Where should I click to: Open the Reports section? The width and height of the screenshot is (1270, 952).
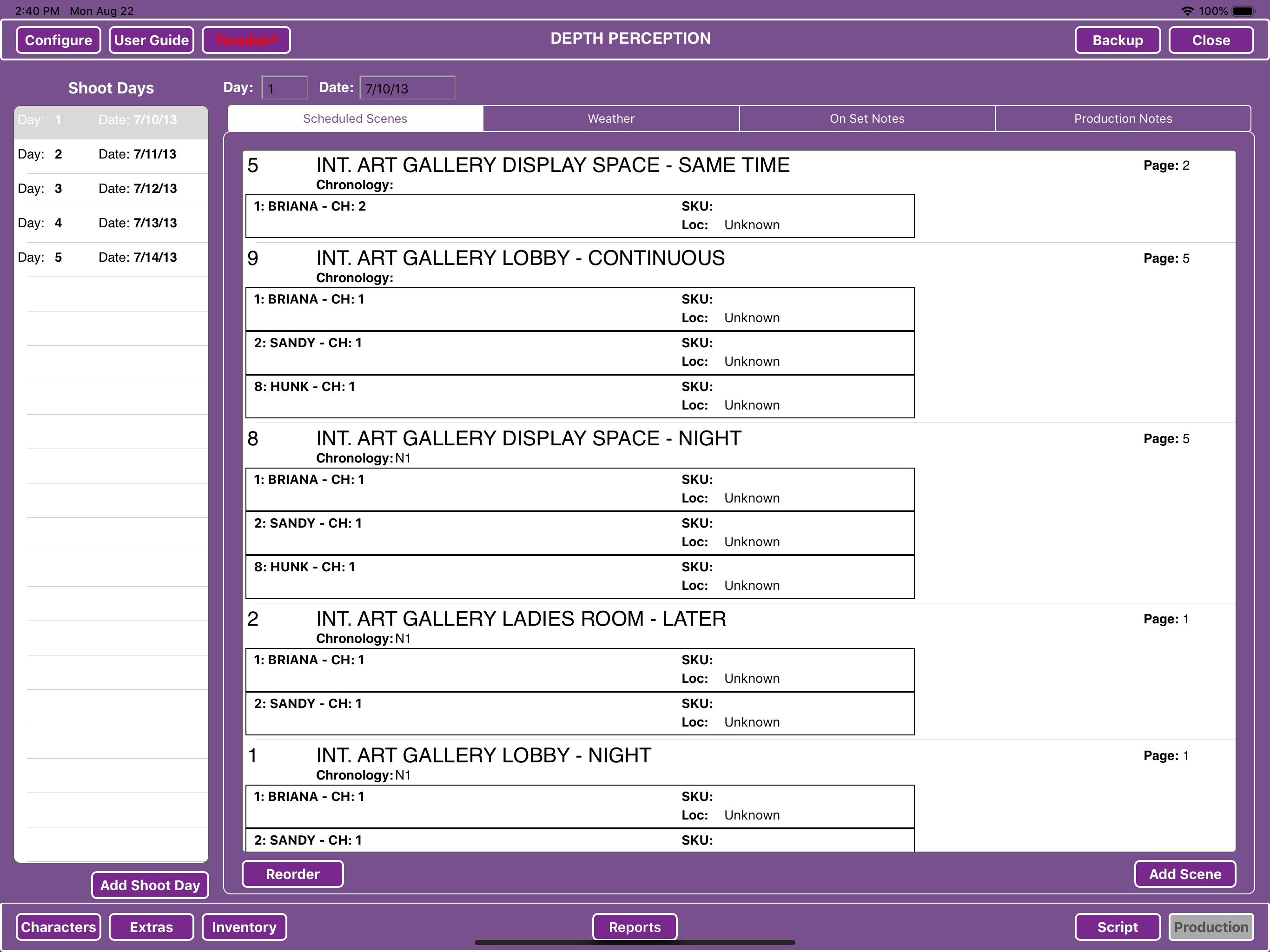click(x=635, y=927)
